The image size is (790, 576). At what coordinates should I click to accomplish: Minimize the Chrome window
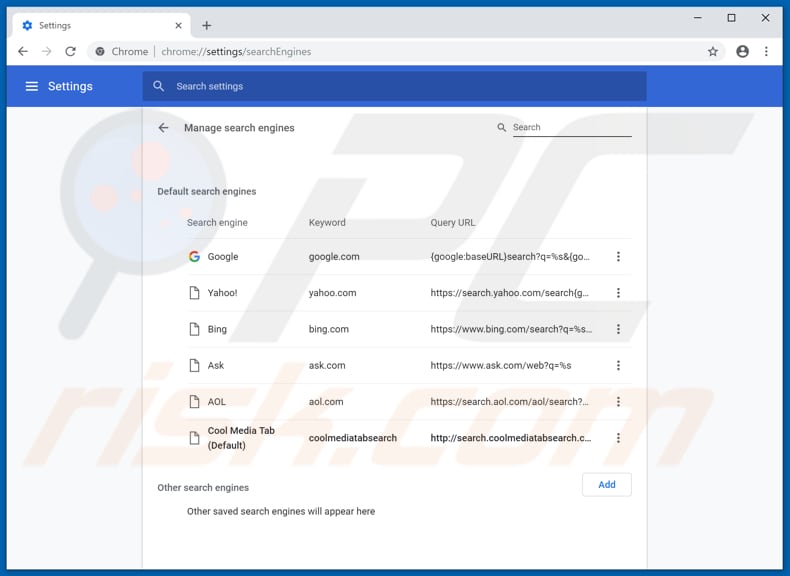[698, 18]
